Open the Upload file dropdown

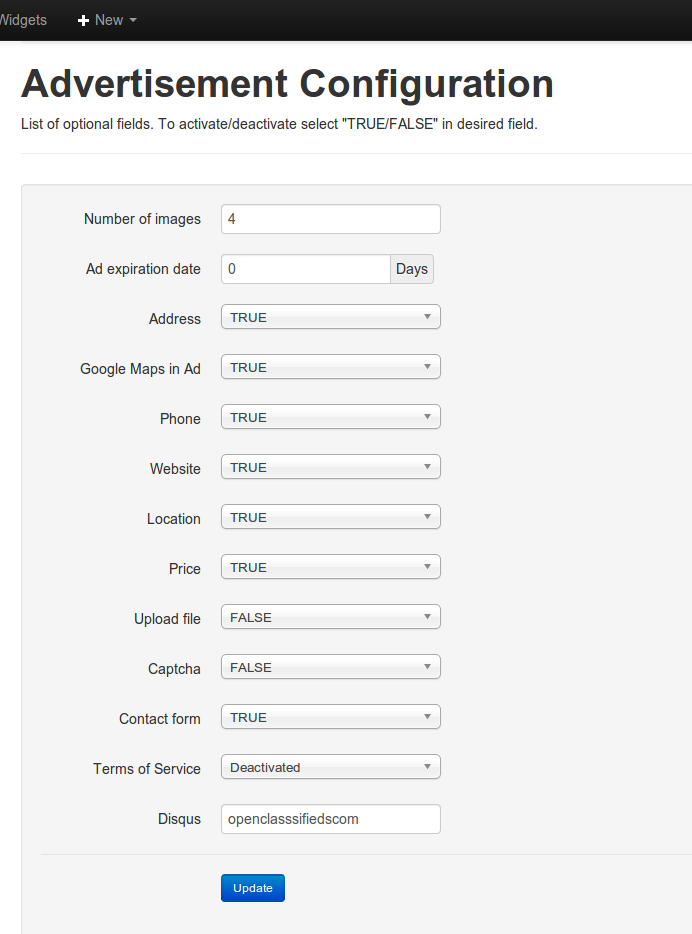(330, 618)
